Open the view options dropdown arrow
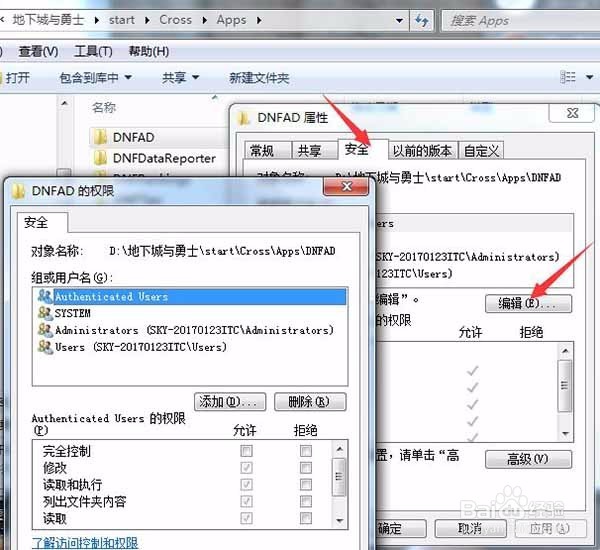Image resolution: width=600 pixels, height=550 pixels. [589, 77]
